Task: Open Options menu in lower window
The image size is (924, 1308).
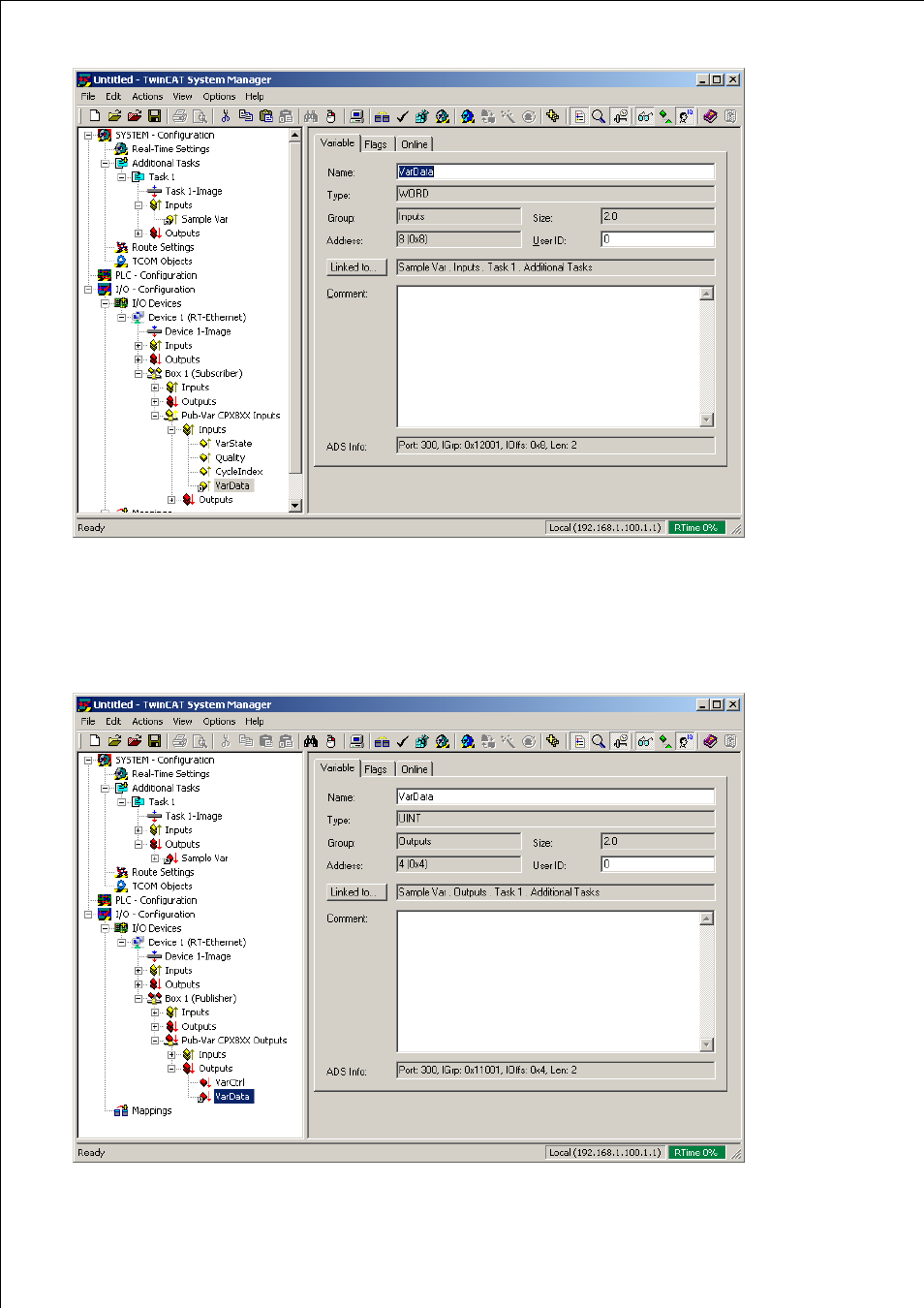Action: click(219, 722)
